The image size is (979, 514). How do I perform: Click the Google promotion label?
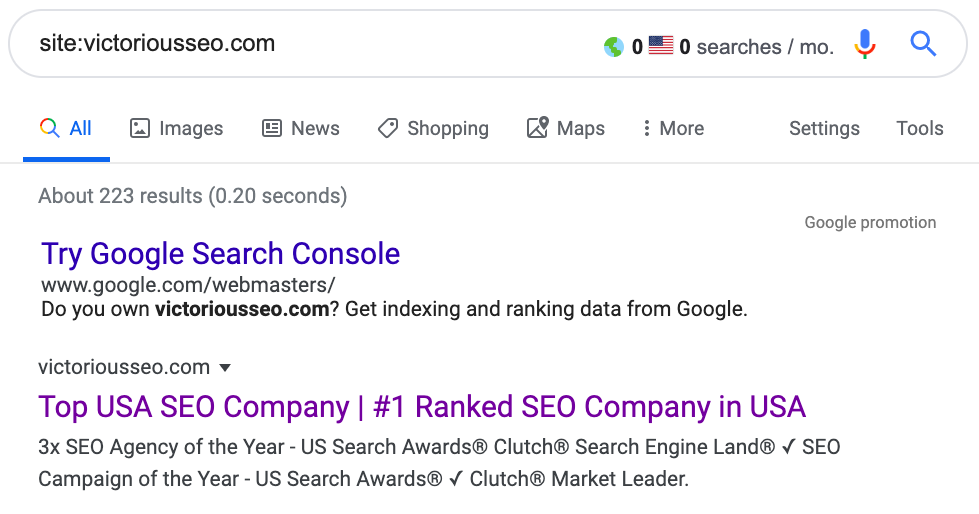870,222
